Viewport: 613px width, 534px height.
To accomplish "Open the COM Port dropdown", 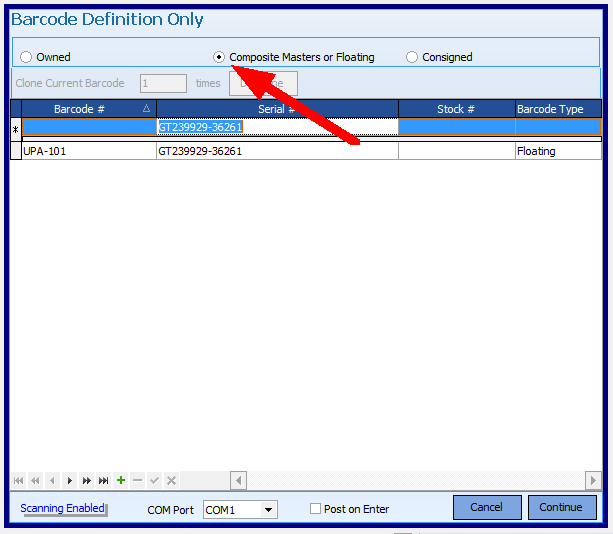I will (268, 510).
